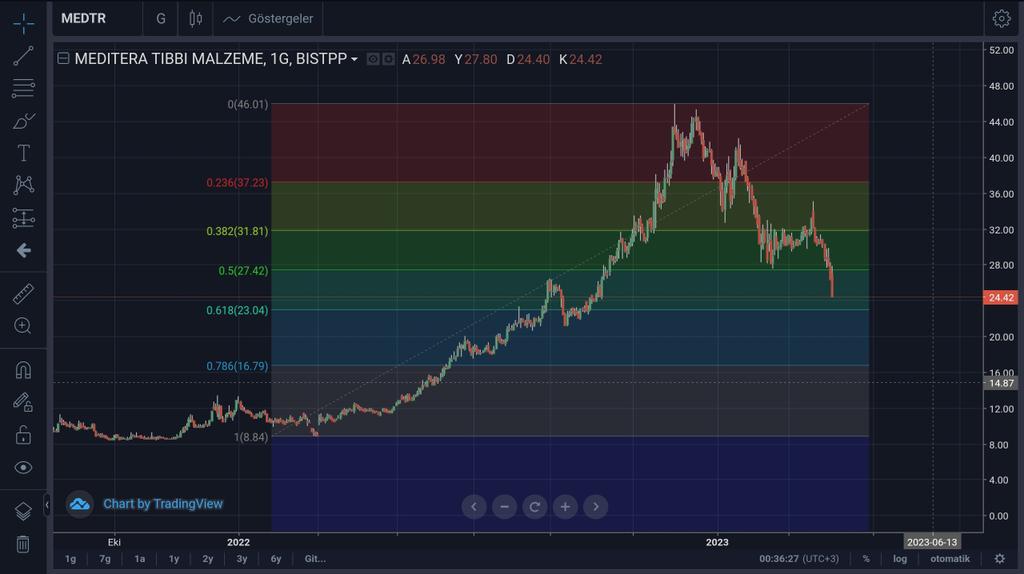Select the 1a date range
Viewport: 1024px width, 574px height.
[140, 559]
